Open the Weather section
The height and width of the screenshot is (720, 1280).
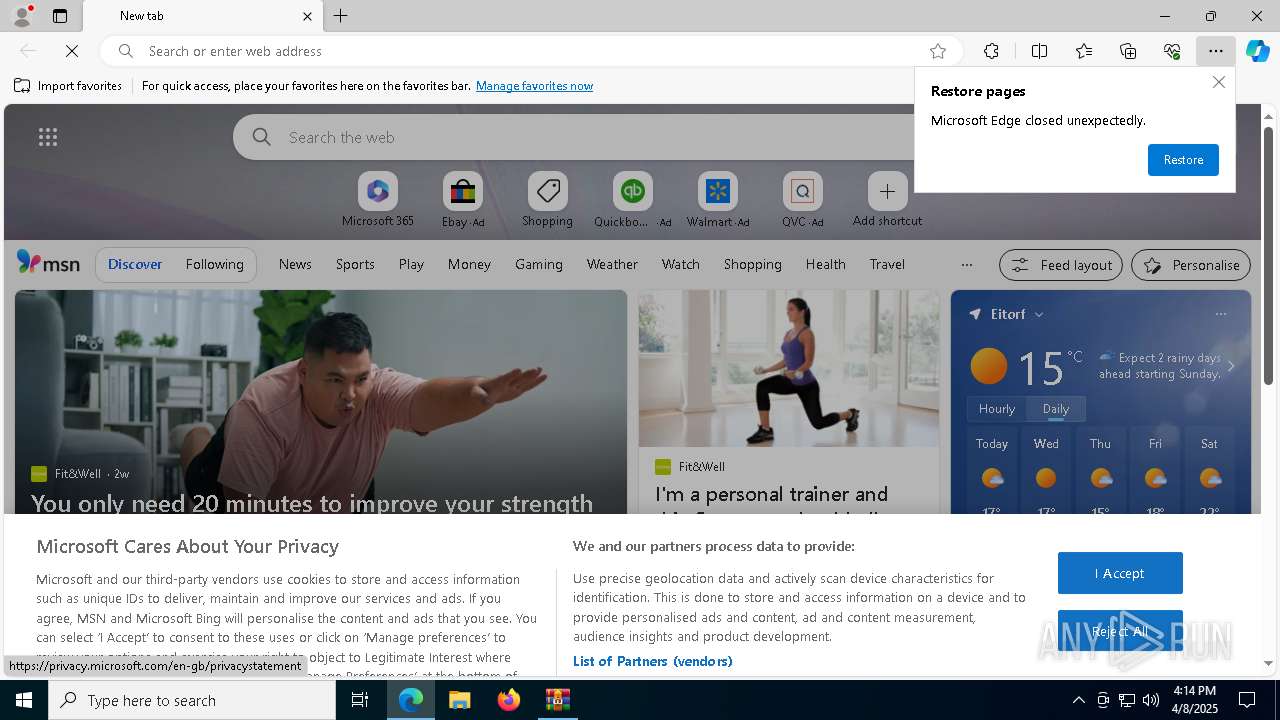coord(612,264)
